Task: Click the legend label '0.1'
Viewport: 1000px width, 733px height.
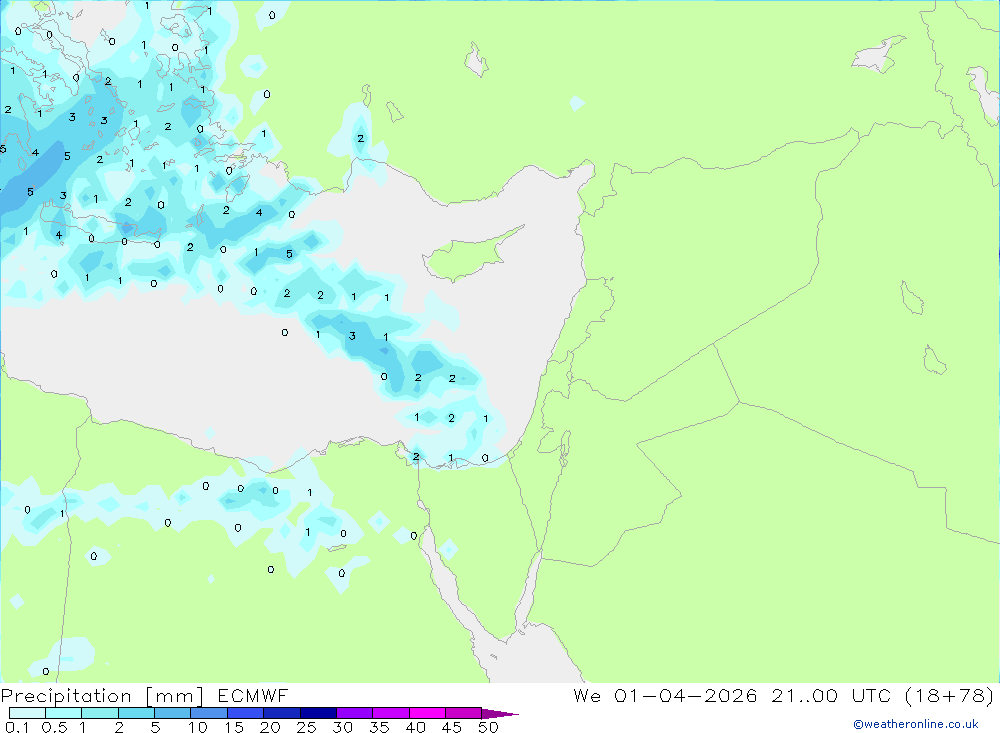Action: 17,727
